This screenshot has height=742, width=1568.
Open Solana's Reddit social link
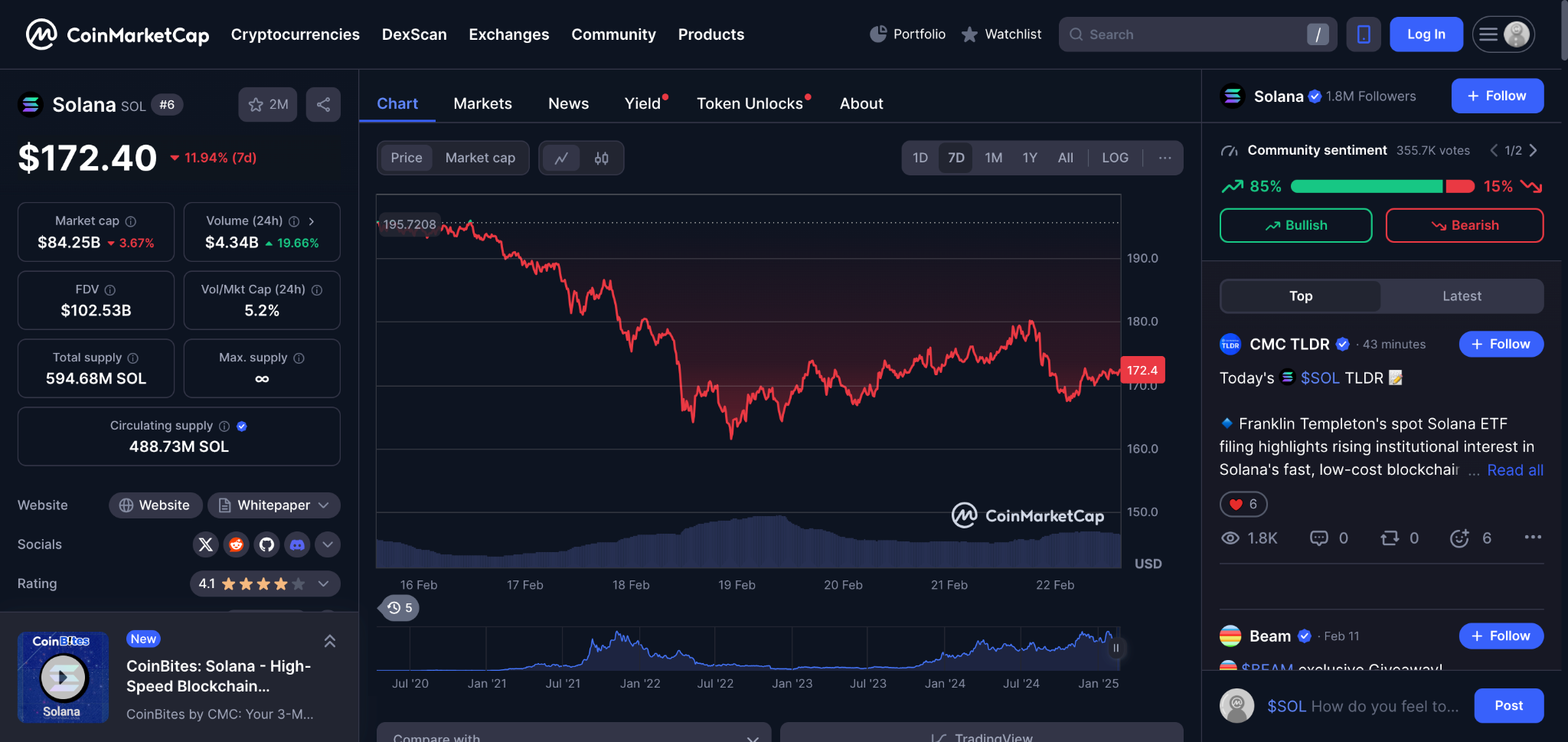point(236,544)
